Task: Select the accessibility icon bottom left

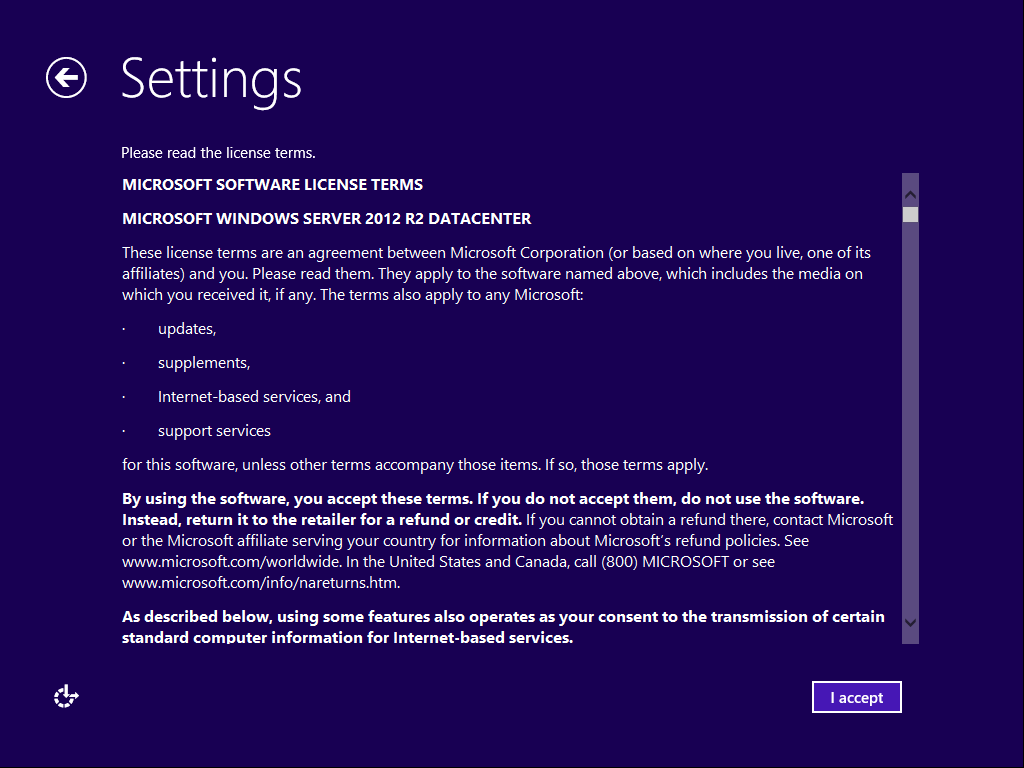Action: 65,695
